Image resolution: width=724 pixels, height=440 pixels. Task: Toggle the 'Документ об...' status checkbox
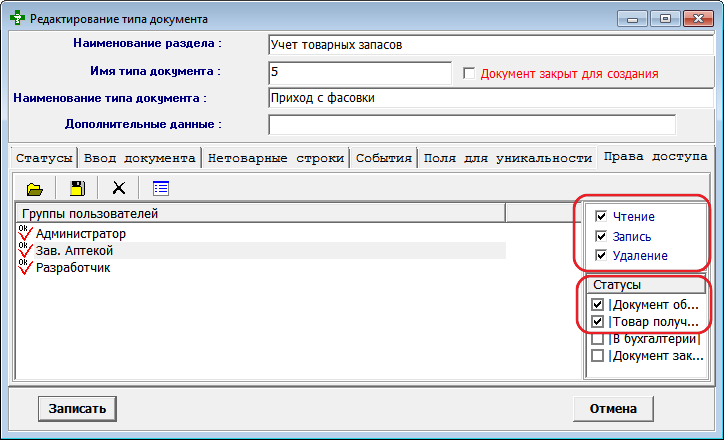[x=597, y=305]
